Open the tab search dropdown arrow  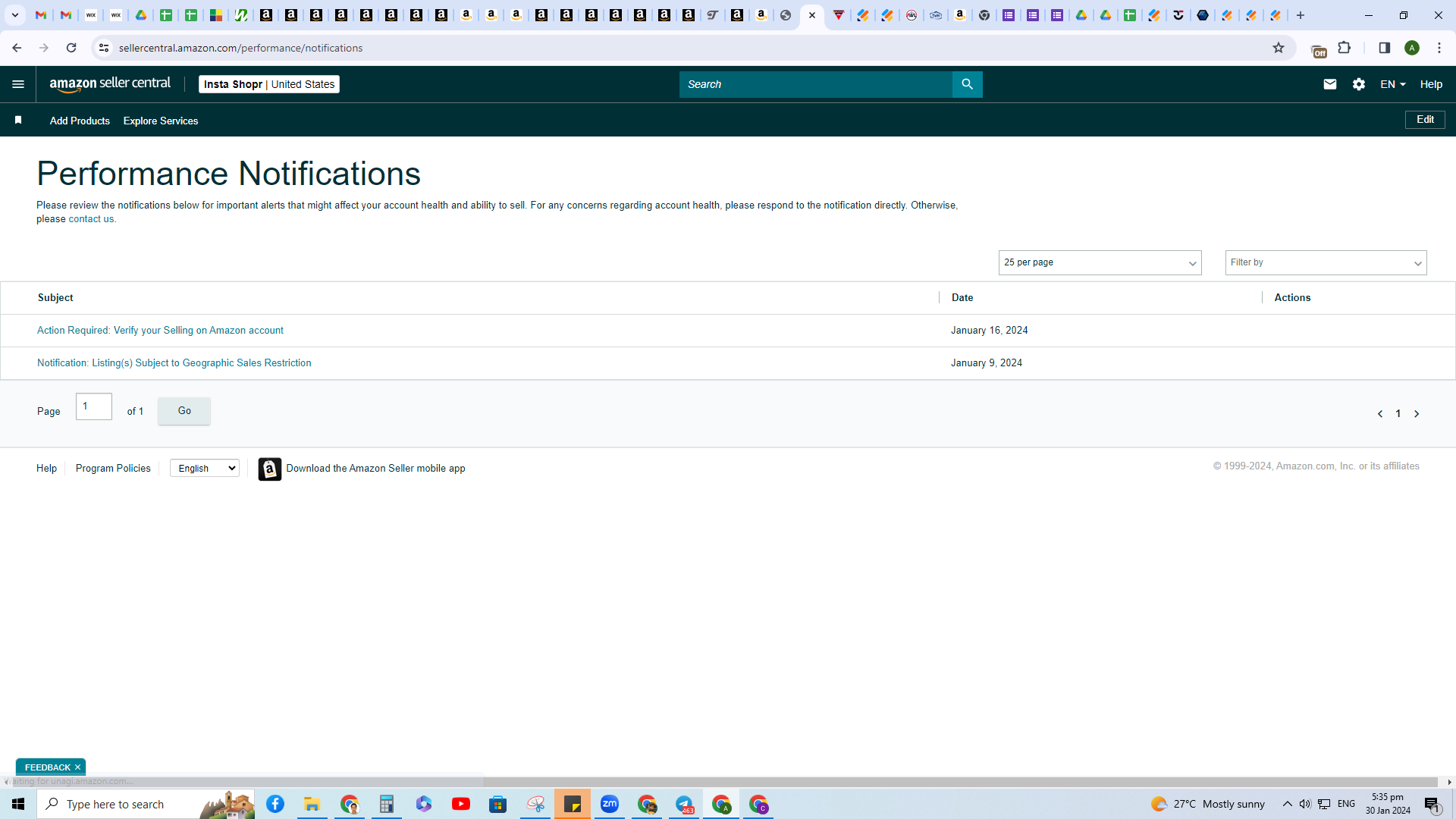14,15
